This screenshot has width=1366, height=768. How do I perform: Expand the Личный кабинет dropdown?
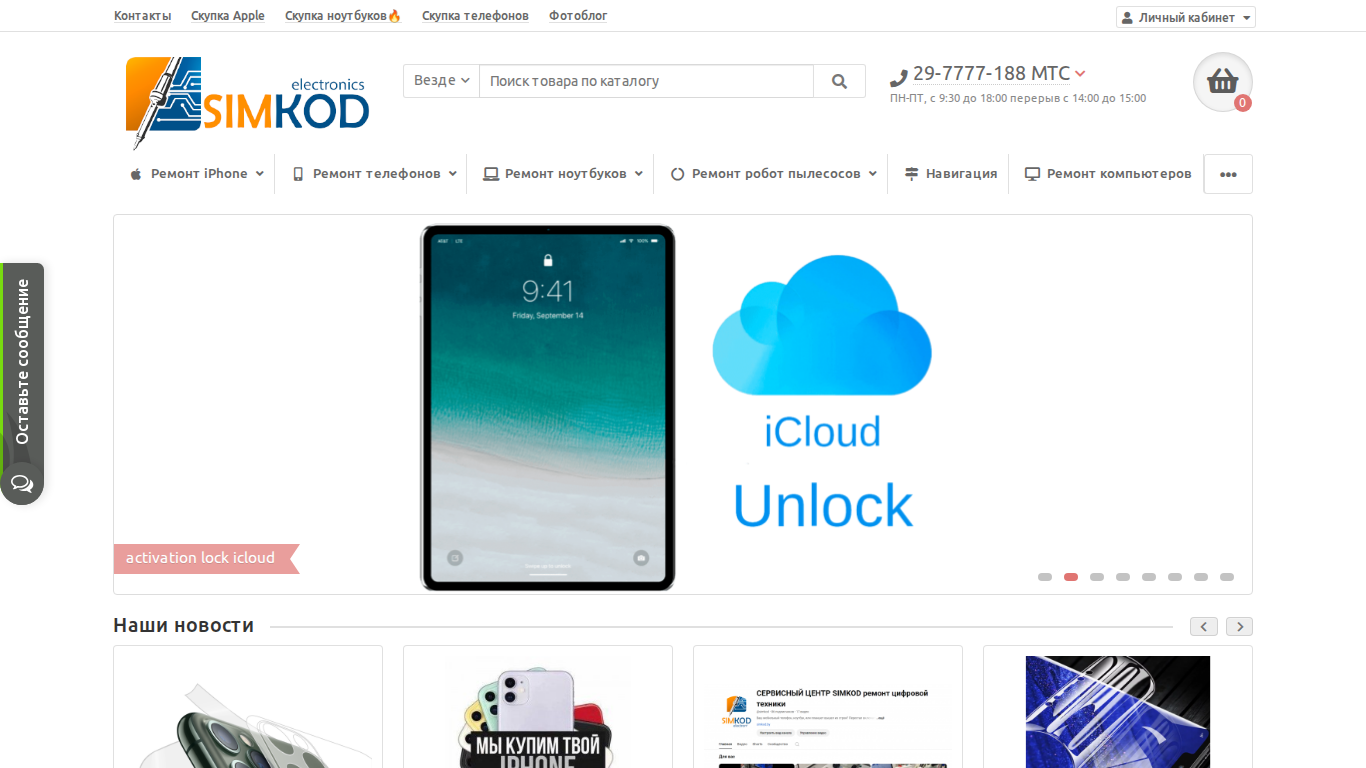[1246, 18]
